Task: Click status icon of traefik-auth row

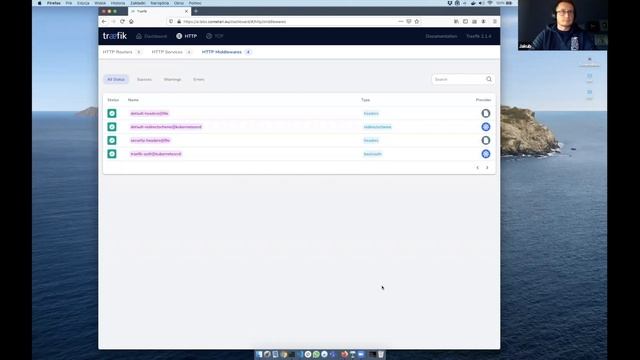Action: [x=112, y=153]
